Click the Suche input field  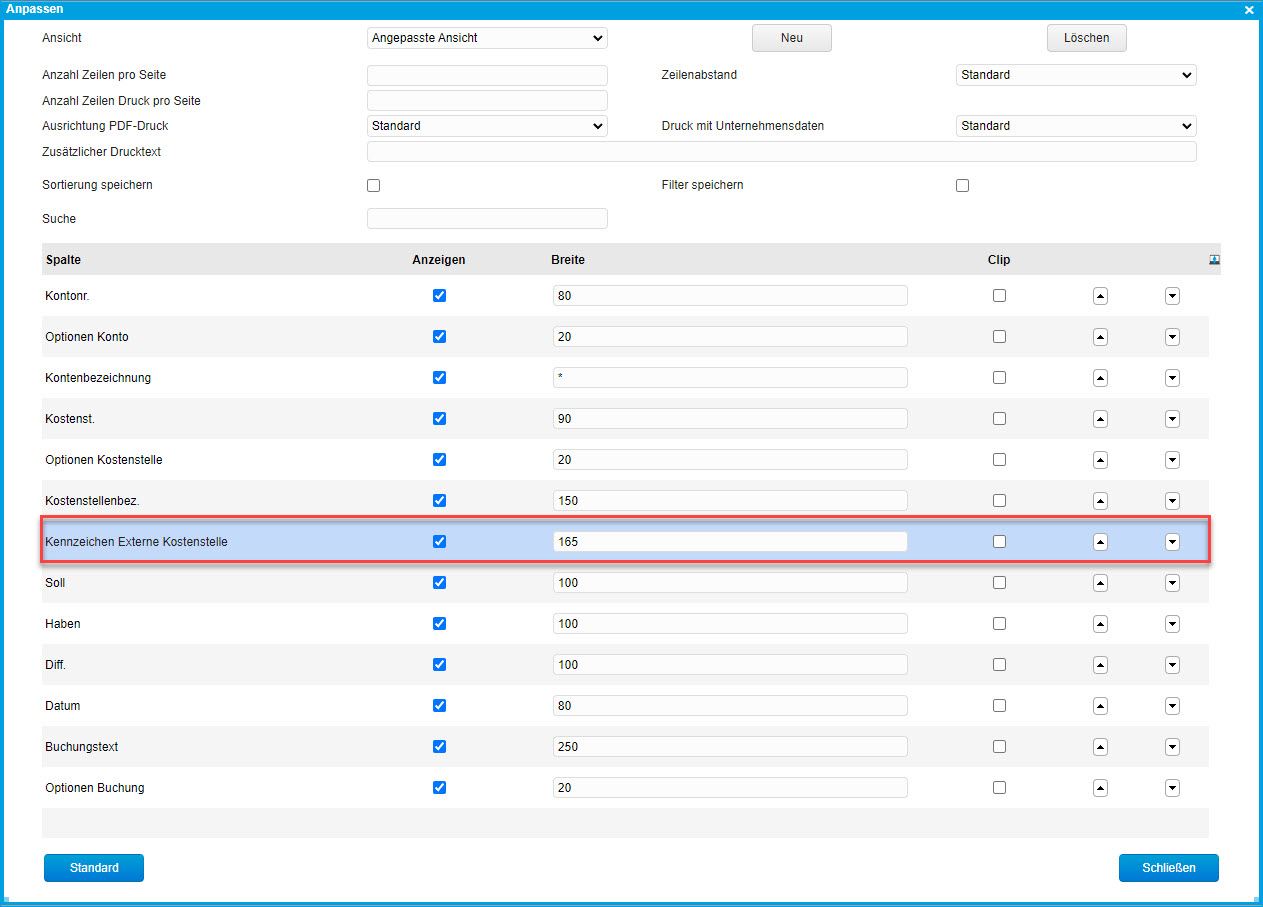click(487, 218)
